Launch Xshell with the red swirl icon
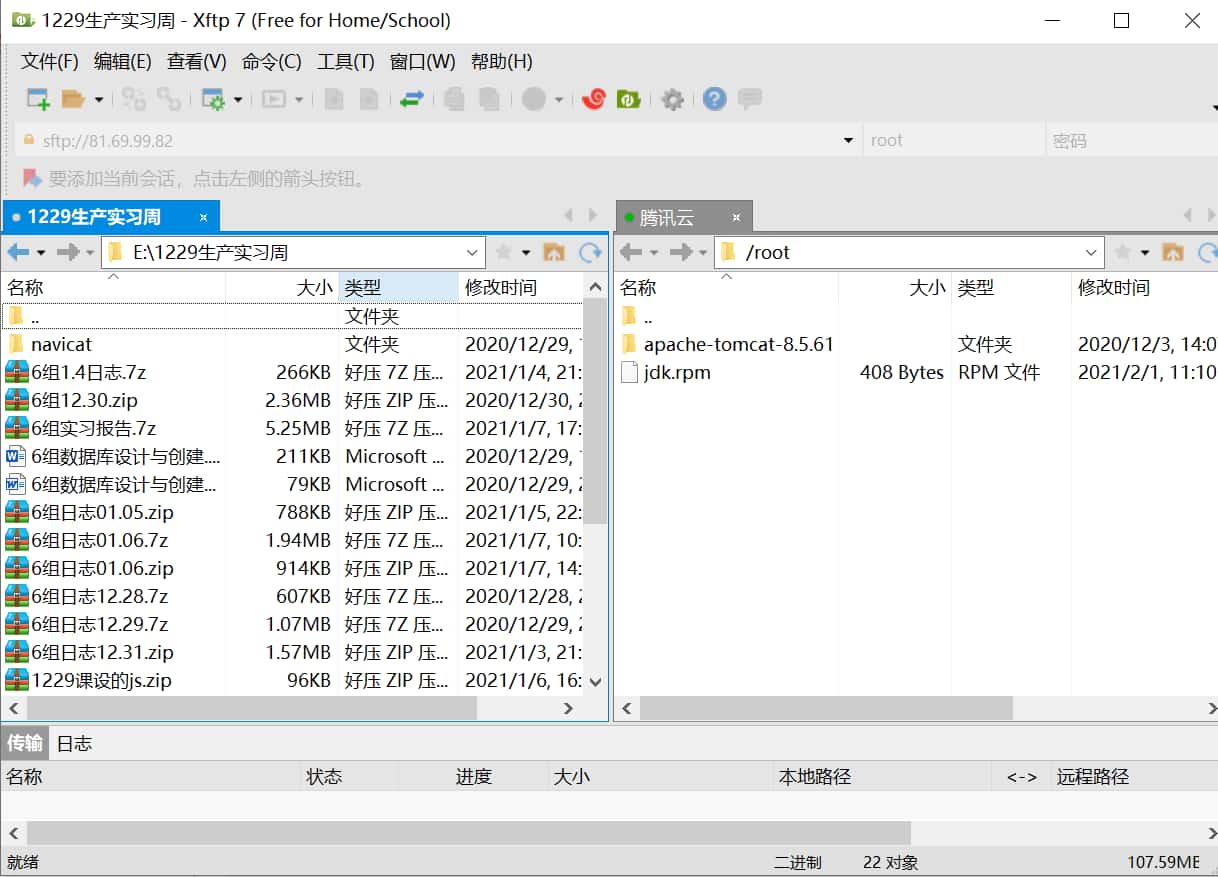The height and width of the screenshot is (877, 1218). click(594, 99)
